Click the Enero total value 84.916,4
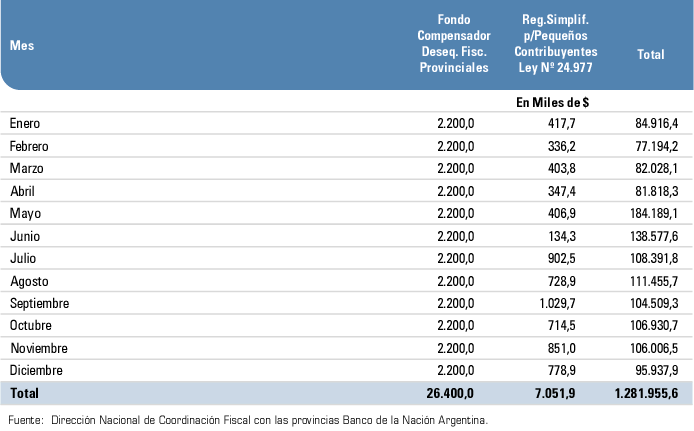 657,123
